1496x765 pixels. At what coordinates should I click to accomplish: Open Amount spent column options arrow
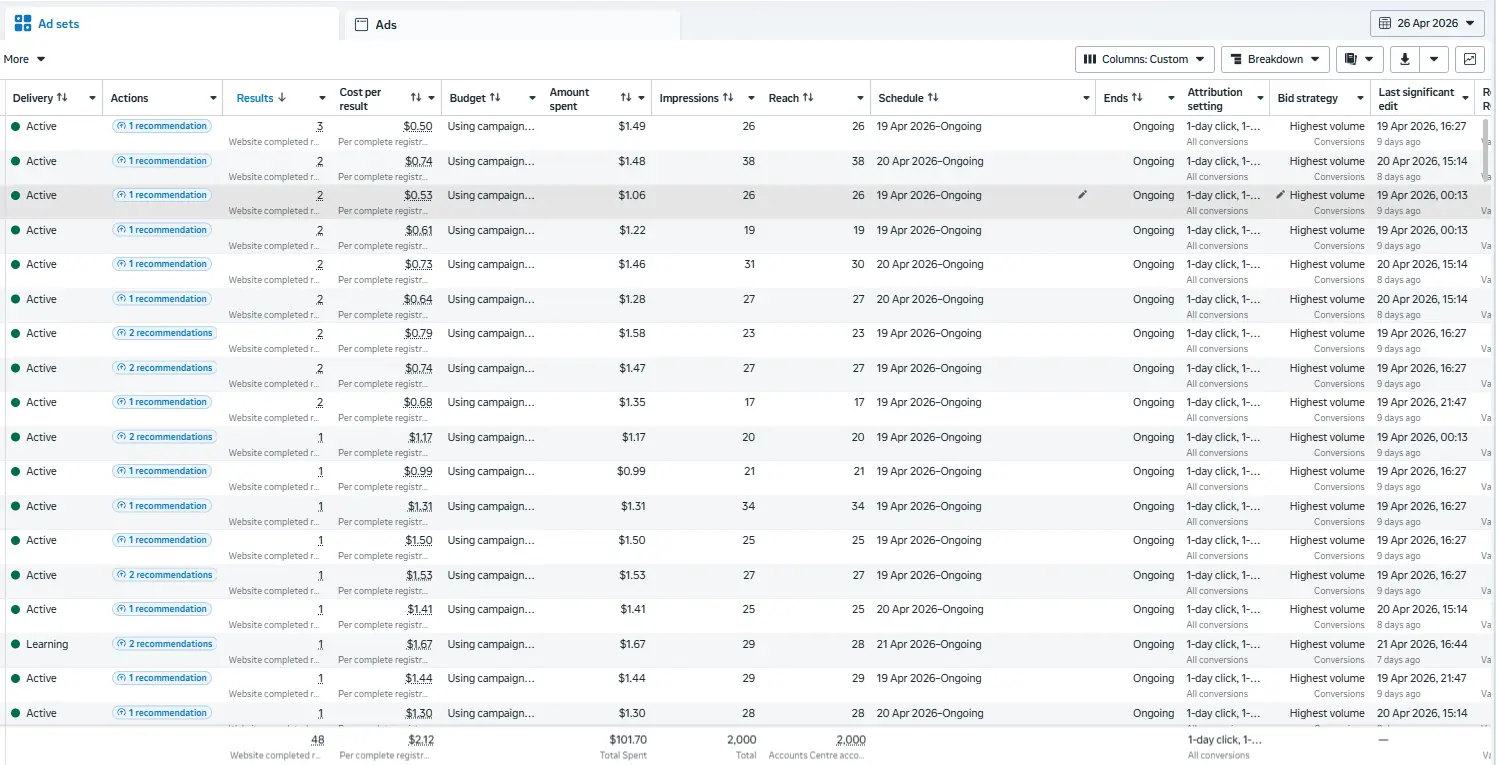(642, 98)
